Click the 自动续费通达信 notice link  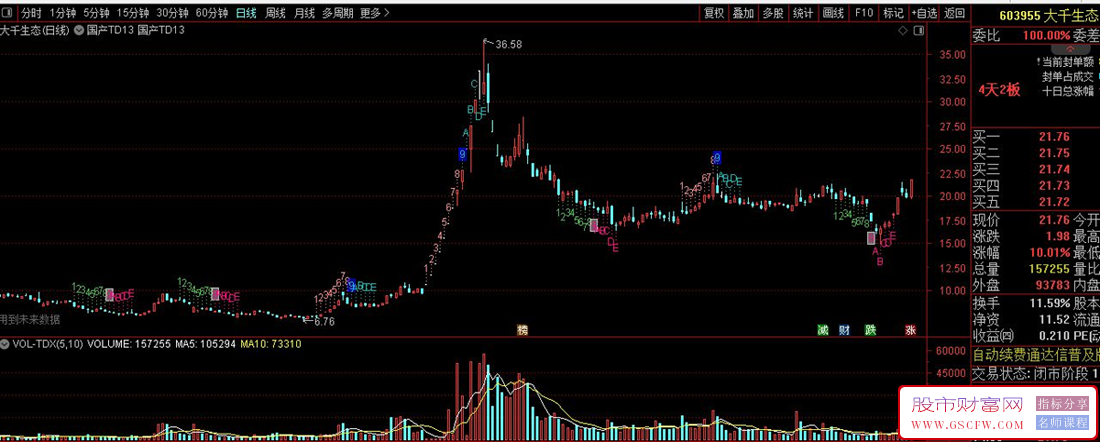click(1035, 354)
